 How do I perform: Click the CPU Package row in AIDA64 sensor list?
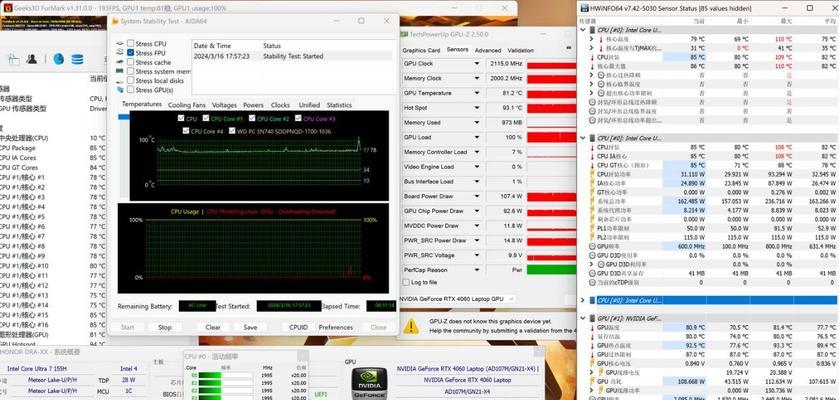[54, 148]
